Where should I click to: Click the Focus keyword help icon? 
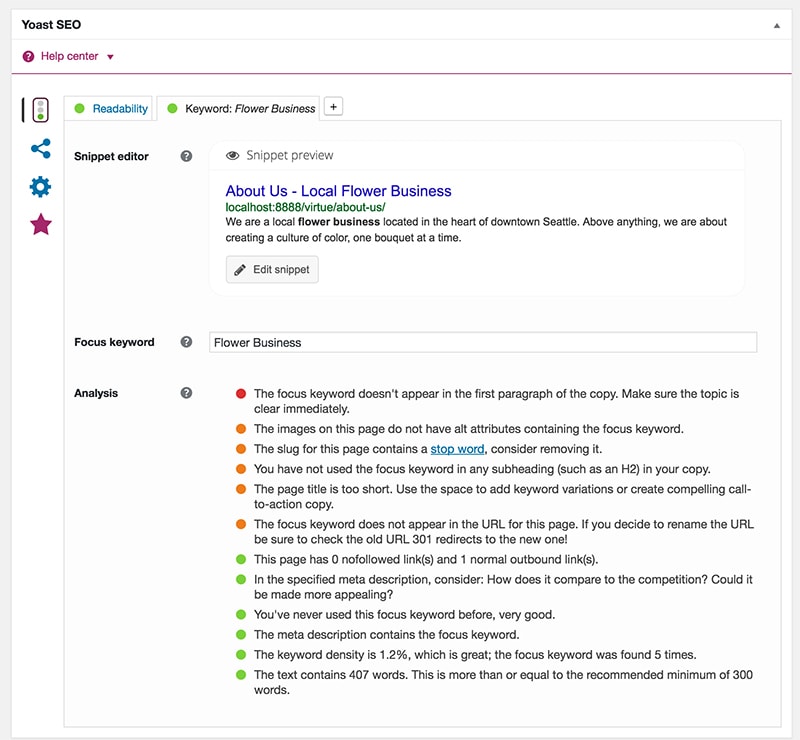click(x=186, y=342)
